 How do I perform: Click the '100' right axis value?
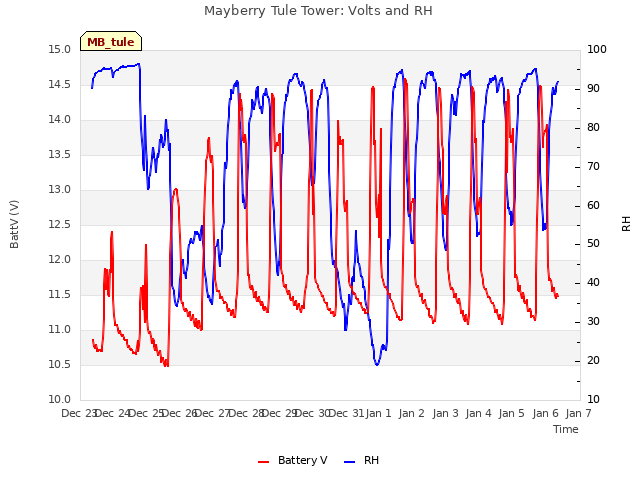point(597,50)
